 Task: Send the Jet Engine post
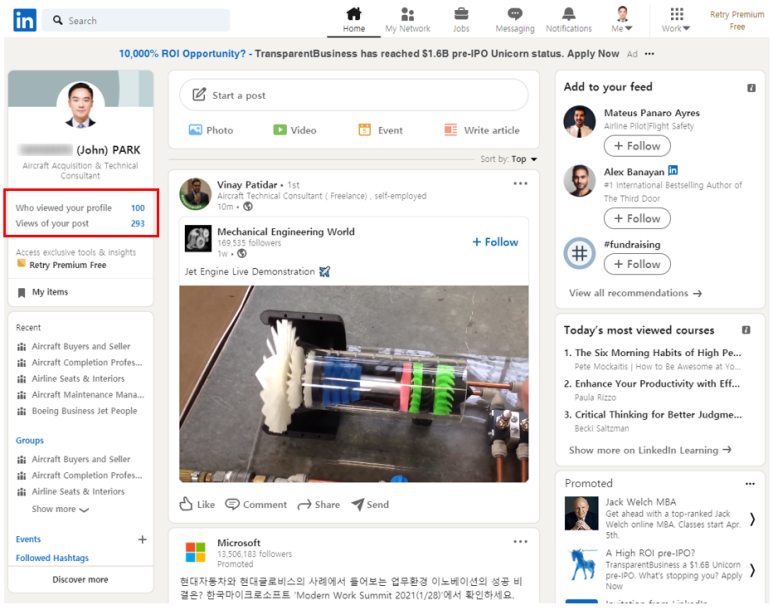tap(370, 504)
